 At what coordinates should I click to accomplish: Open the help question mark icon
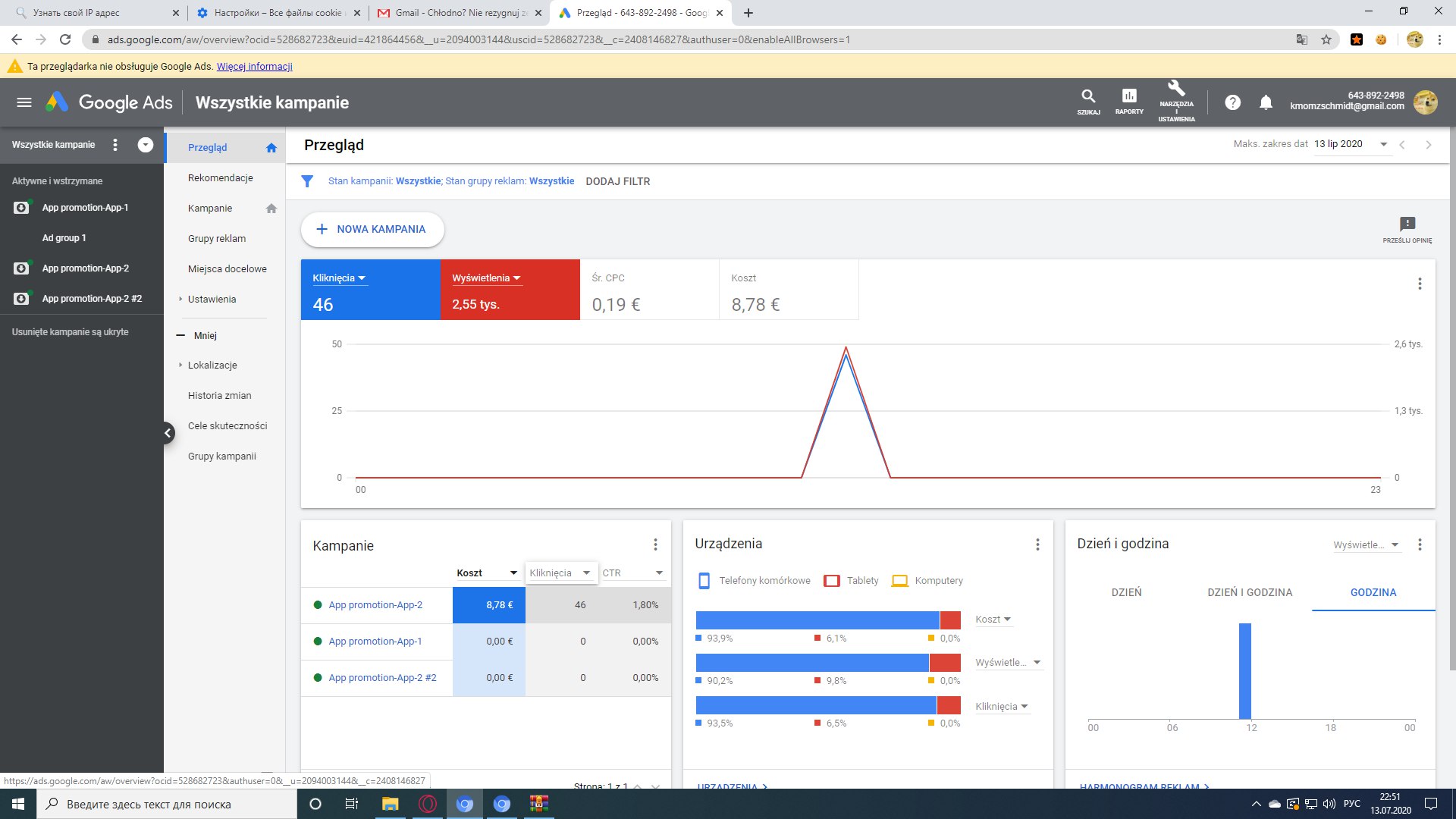pos(1233,102)
